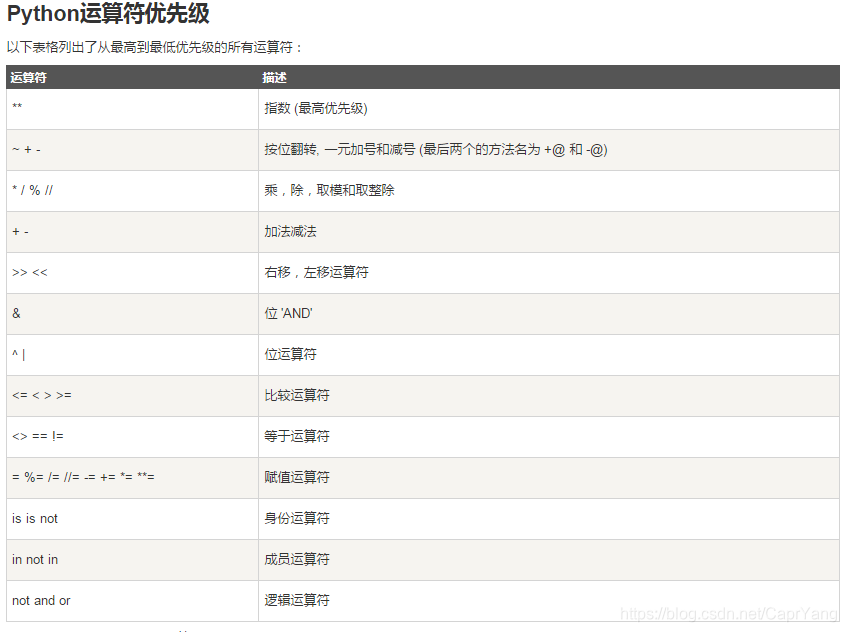Select the not and or logical operators cell
The width and height of the screenshot is (846, 632).
click(x=40, y=600)
